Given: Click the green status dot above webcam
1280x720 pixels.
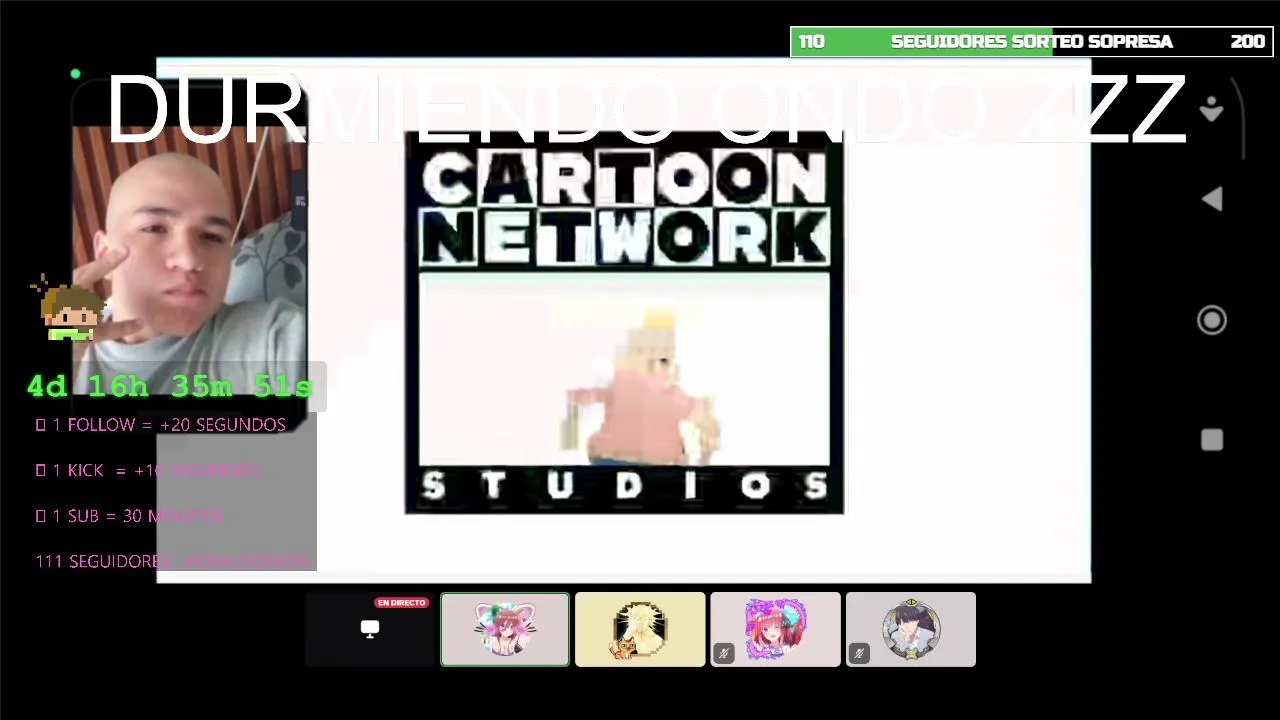Looking at the screenshot, I should (75, 74).
